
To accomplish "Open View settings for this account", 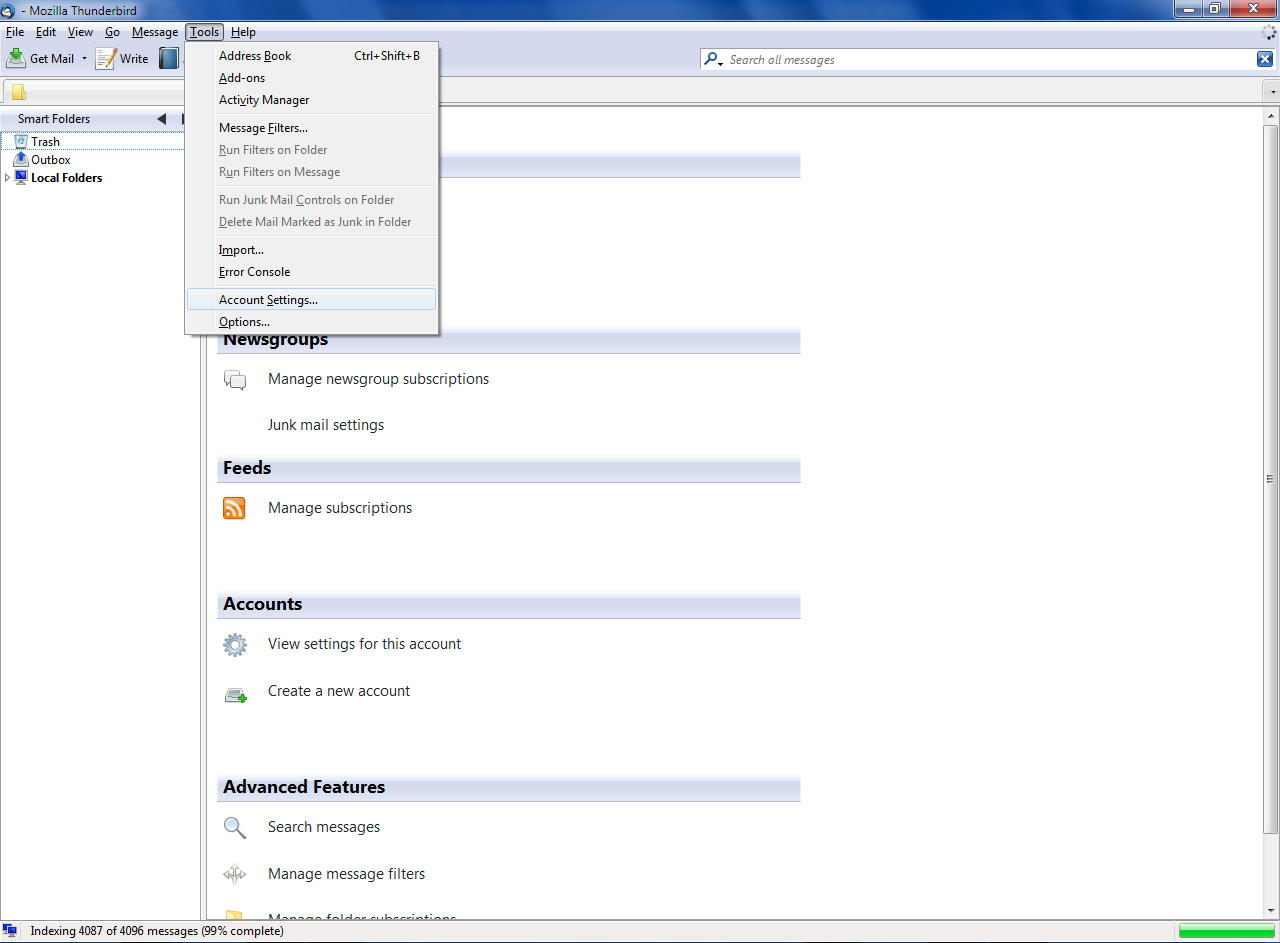I will pos(365,644).
